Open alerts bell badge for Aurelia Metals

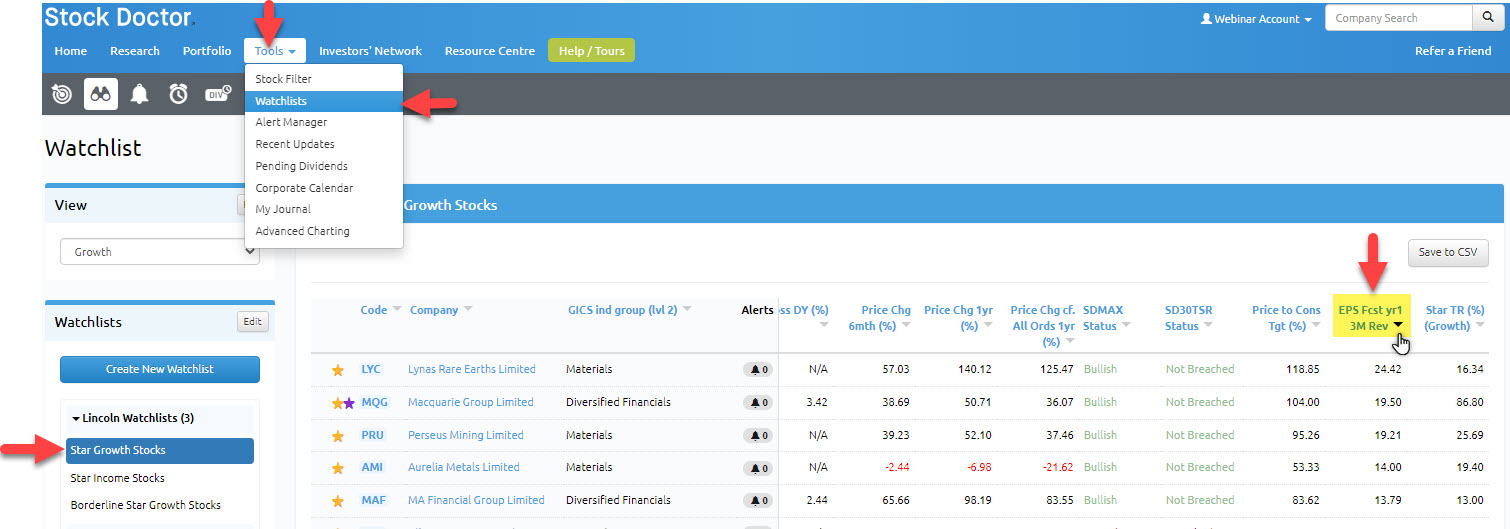[757, 468]
